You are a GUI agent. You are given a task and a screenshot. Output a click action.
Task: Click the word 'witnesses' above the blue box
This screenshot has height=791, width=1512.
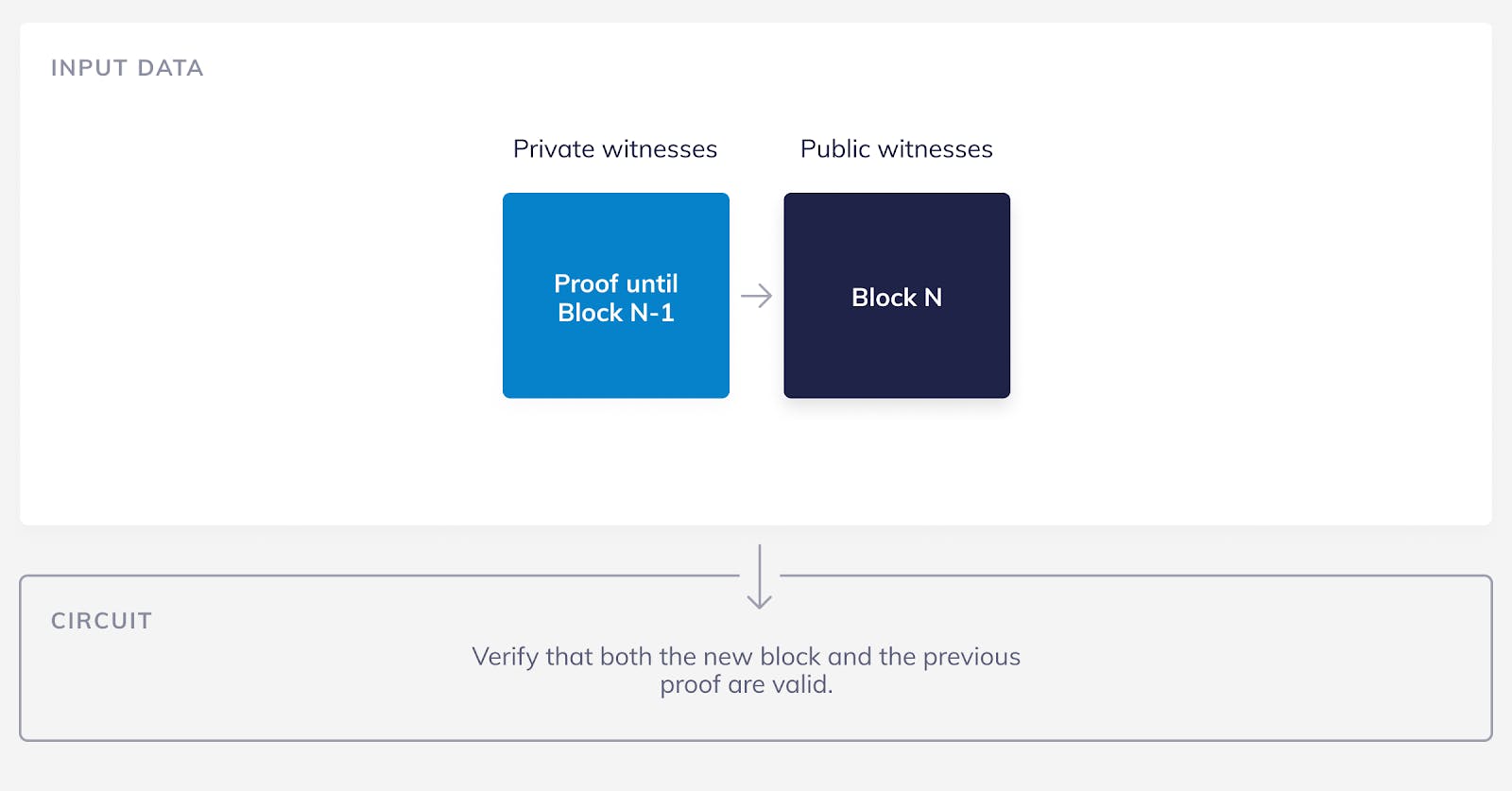660,149
